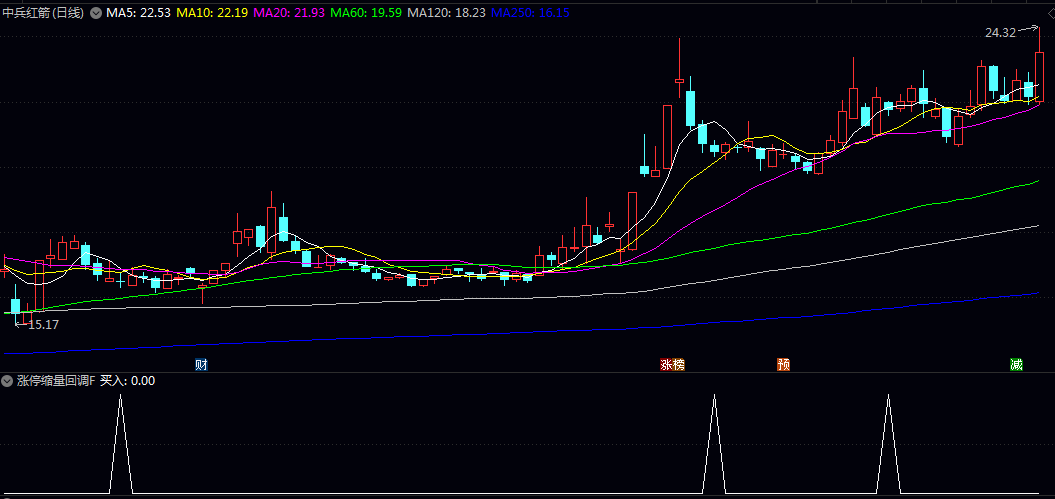Viewport: 1055px width, 499px height.
Task: Expand dropdown arrow beside 中兵红箭 (日线) title
Action: coord(96,13)
